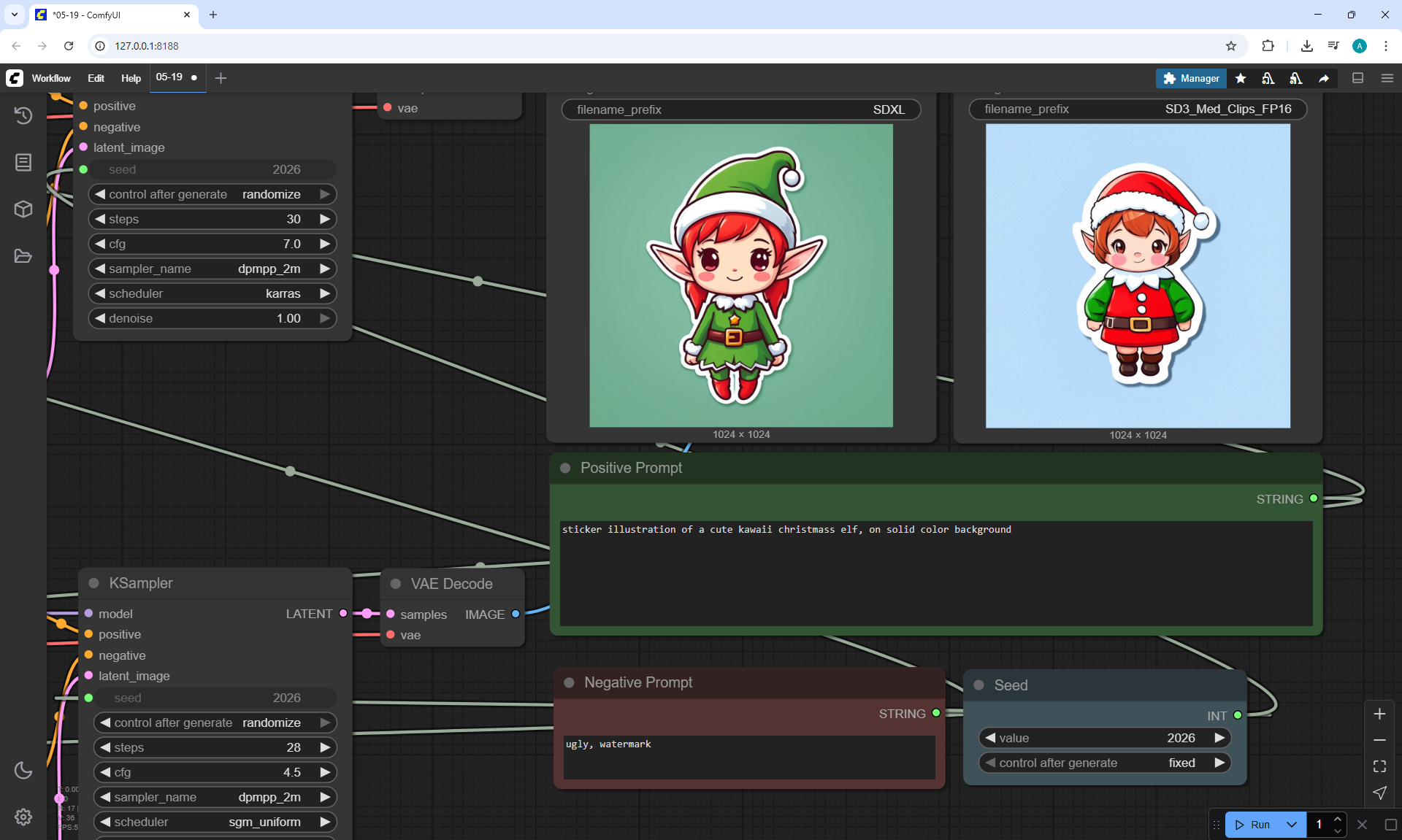Open the queue history sidebar icon
Screen dimensions: 1402x840
(x=23, y=115)
